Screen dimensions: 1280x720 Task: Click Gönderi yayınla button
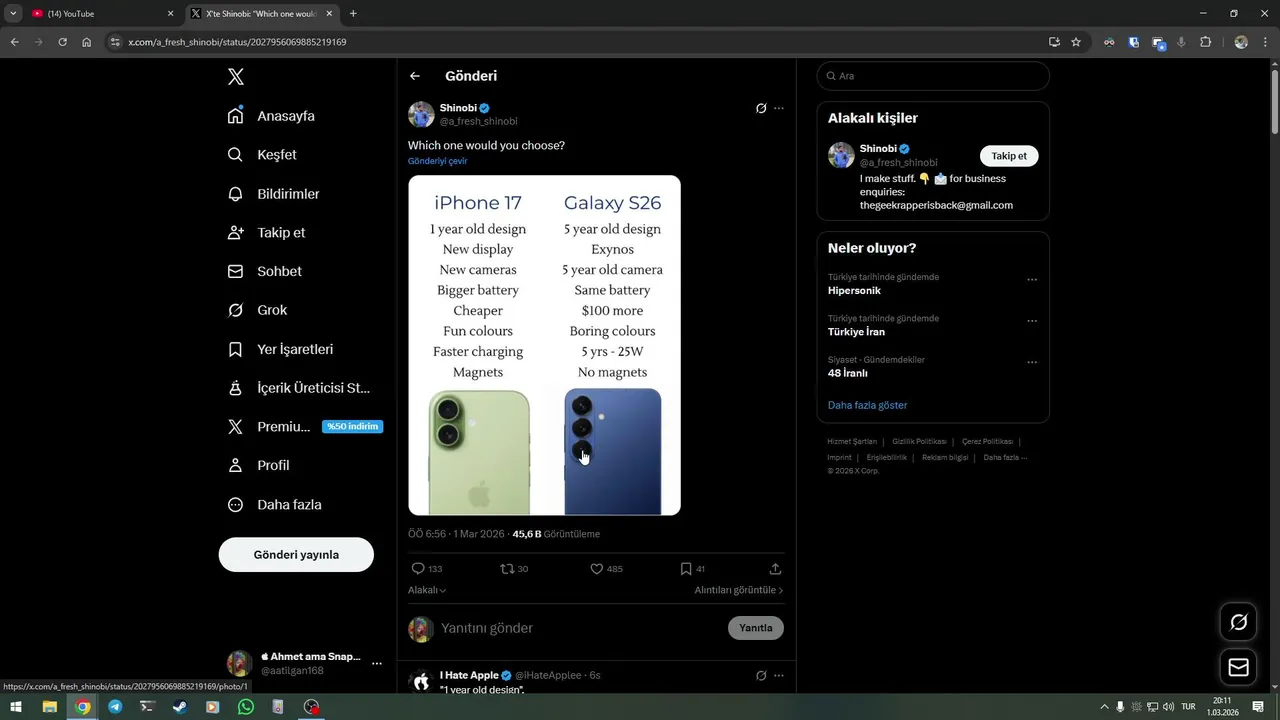tap(296, 554)
